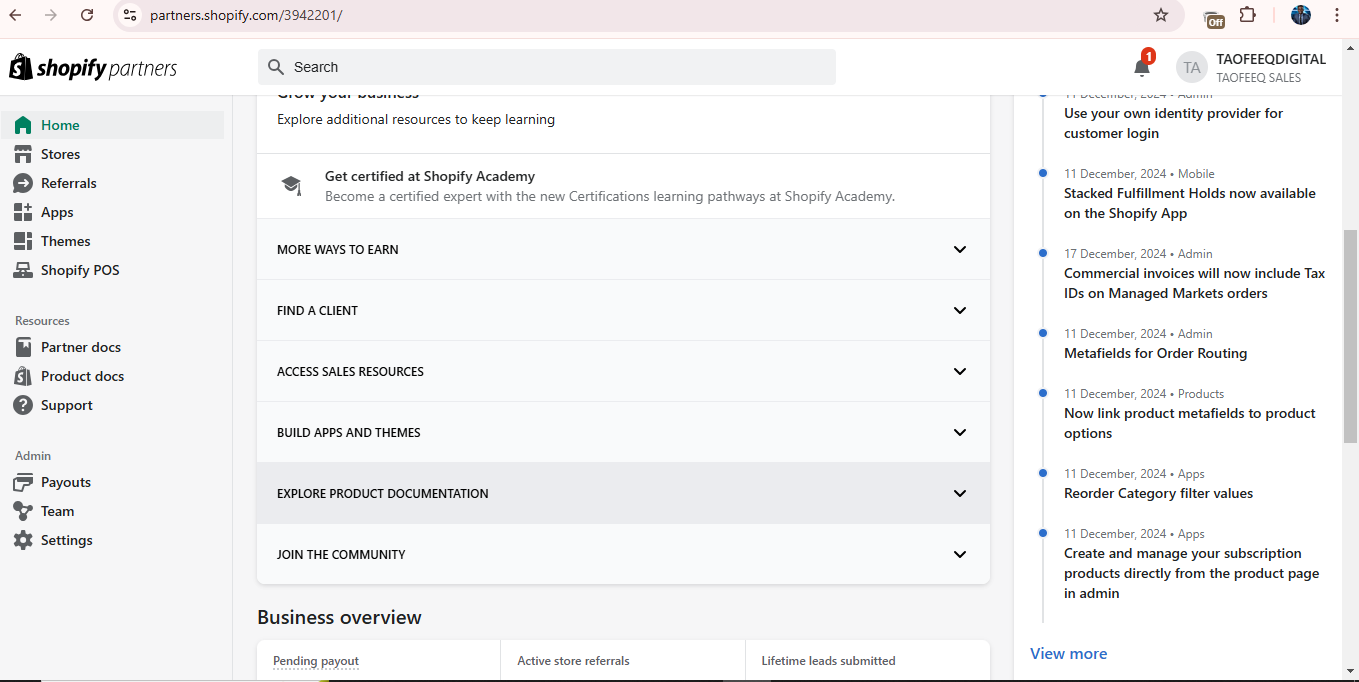
Task: Click the Support question mark icon
Action: point(23,405)
